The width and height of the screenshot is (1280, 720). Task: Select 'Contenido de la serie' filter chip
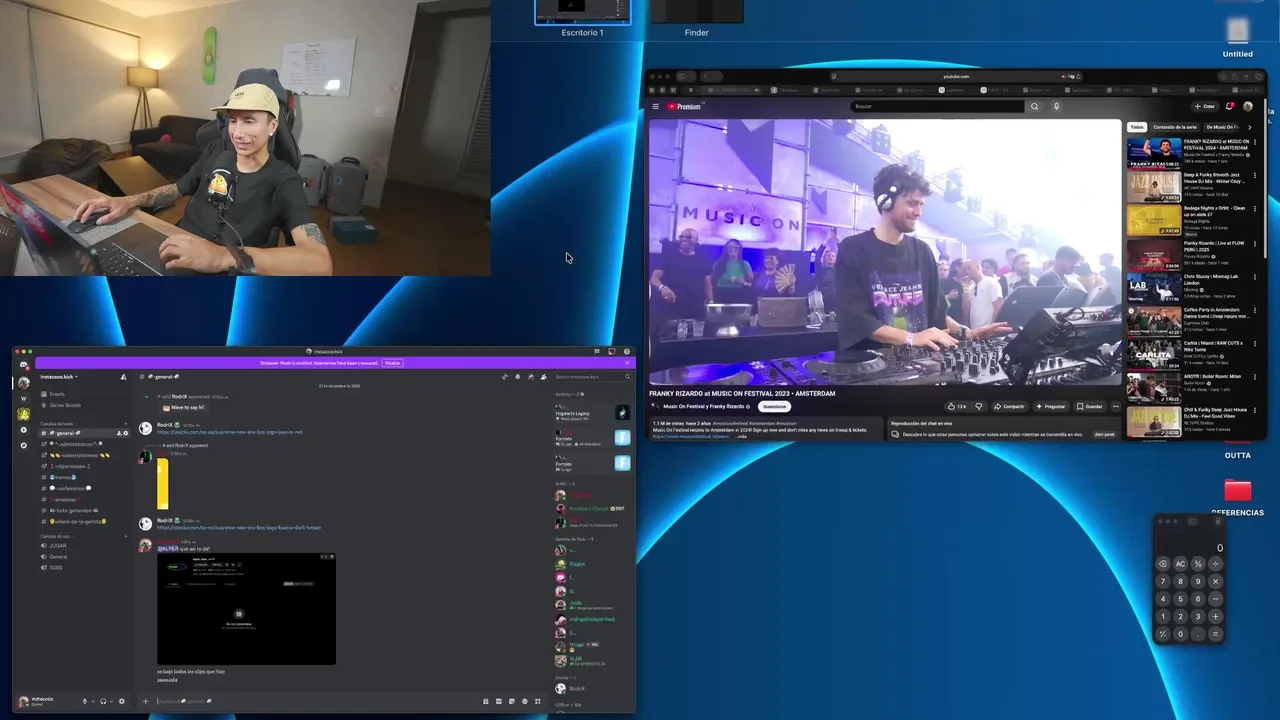coord(1175,127)
